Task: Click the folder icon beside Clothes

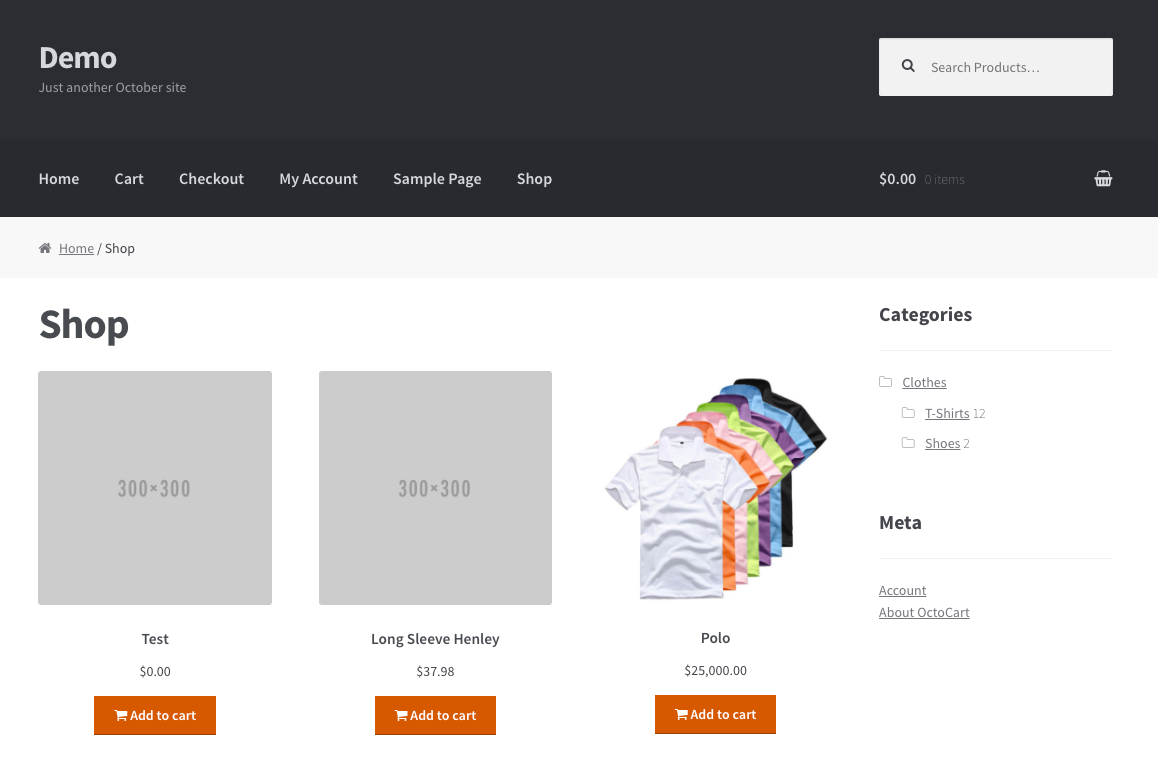Action: click(x=885, y=382)
